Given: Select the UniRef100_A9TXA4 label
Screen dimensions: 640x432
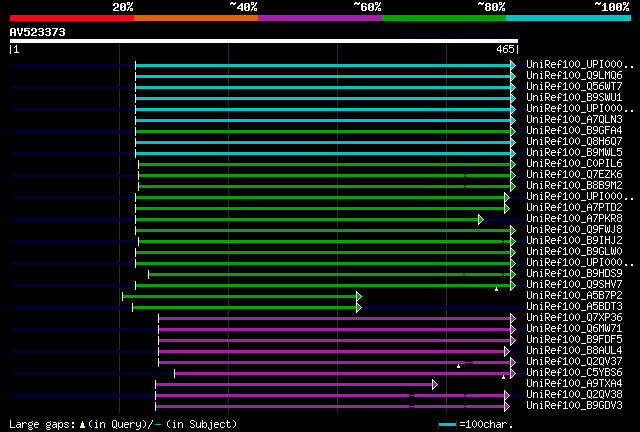Looking at the screenshot, I should [574, 384].
